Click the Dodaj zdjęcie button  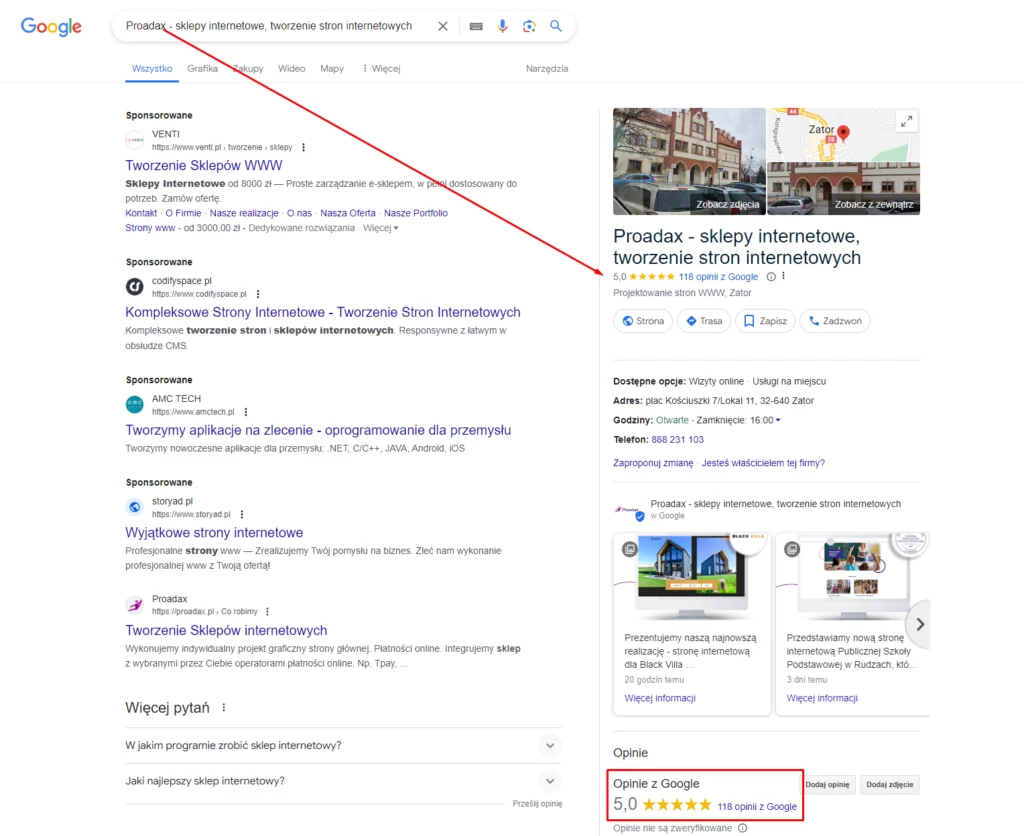[889, 784]
